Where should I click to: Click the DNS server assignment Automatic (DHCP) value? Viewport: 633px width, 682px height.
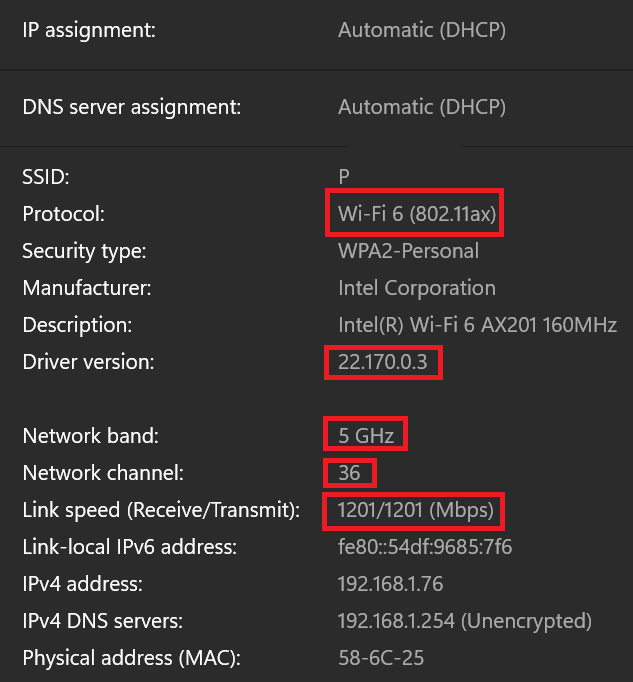tap(422, 107)
